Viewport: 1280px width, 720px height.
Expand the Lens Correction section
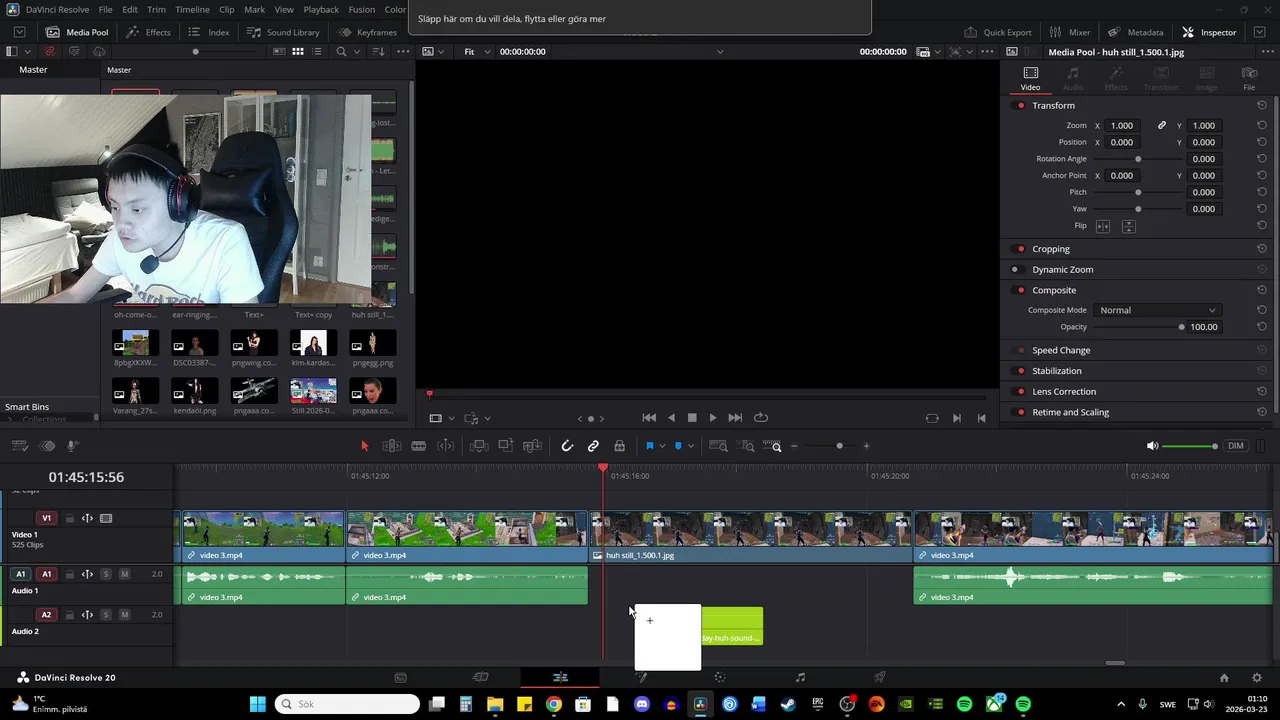click(1064, 392)
